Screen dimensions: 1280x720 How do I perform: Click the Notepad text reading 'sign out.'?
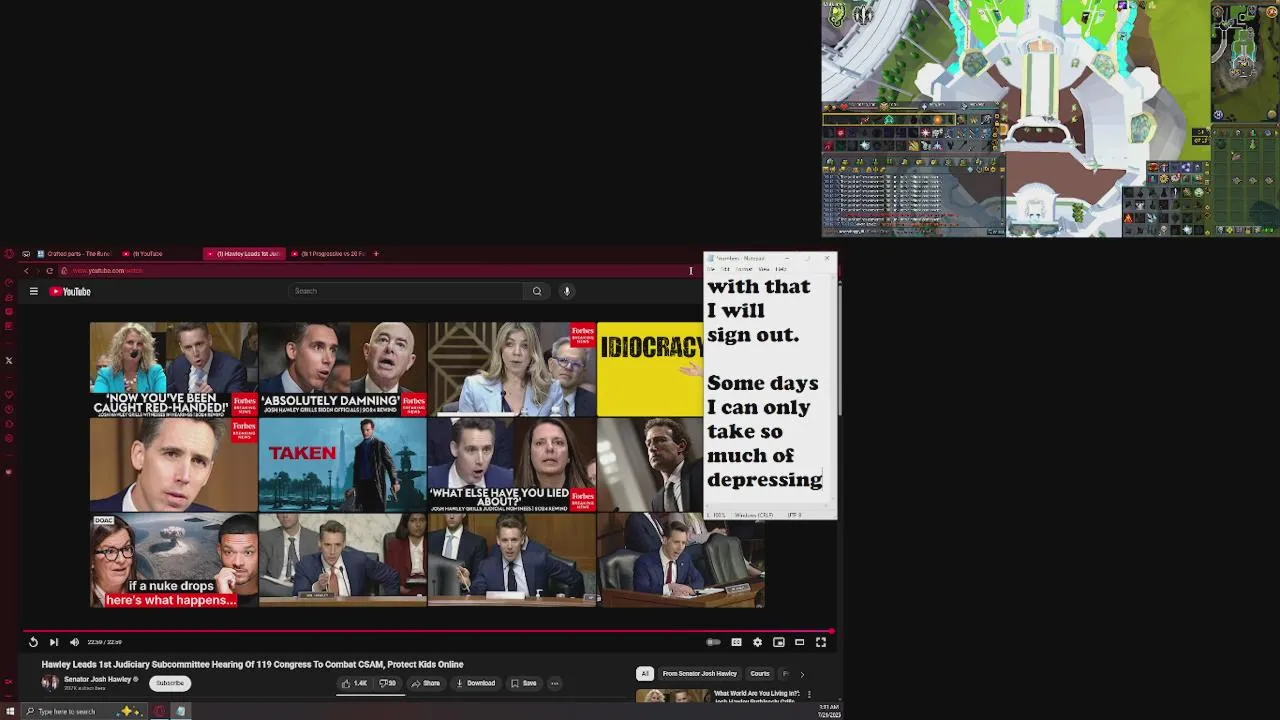(753, 335)
